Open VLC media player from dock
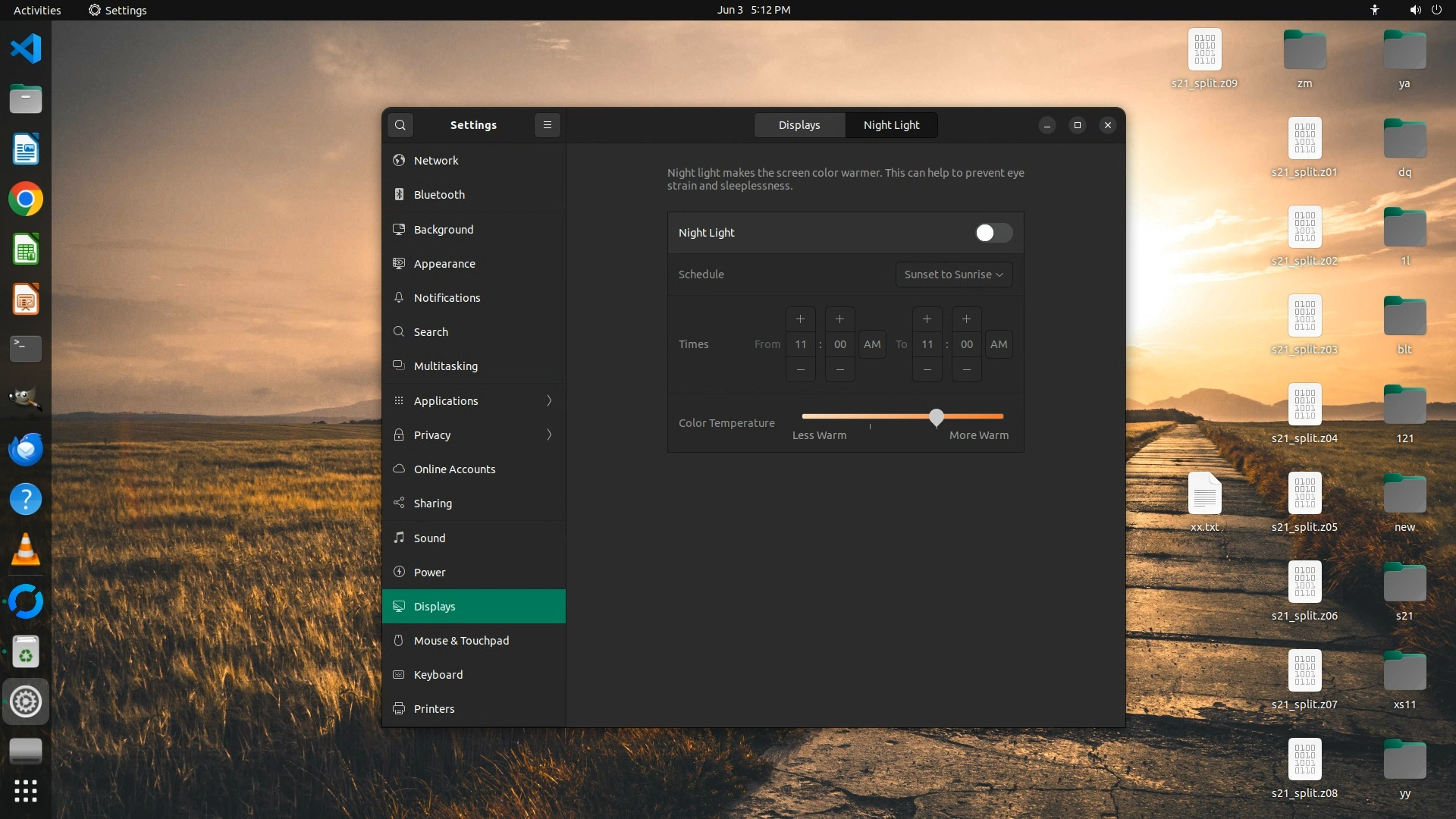Viewport: 1456px width, 819px height. (x=26, y=550)
